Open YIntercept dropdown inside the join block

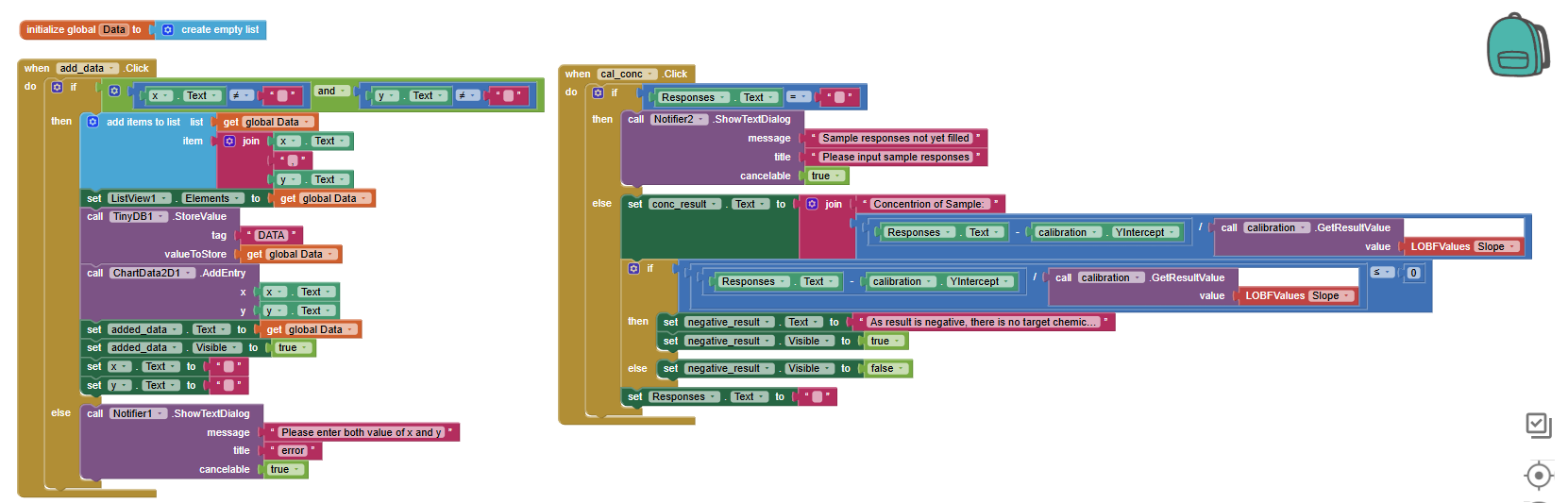(1145, 232)
